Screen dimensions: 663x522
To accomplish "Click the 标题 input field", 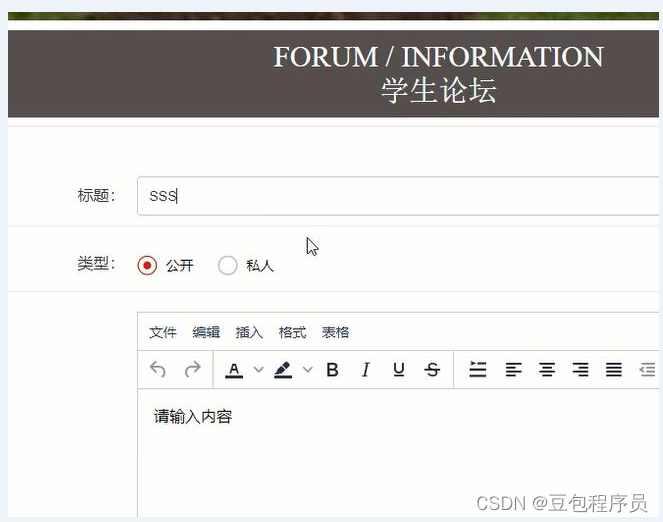I will (398, 196).
